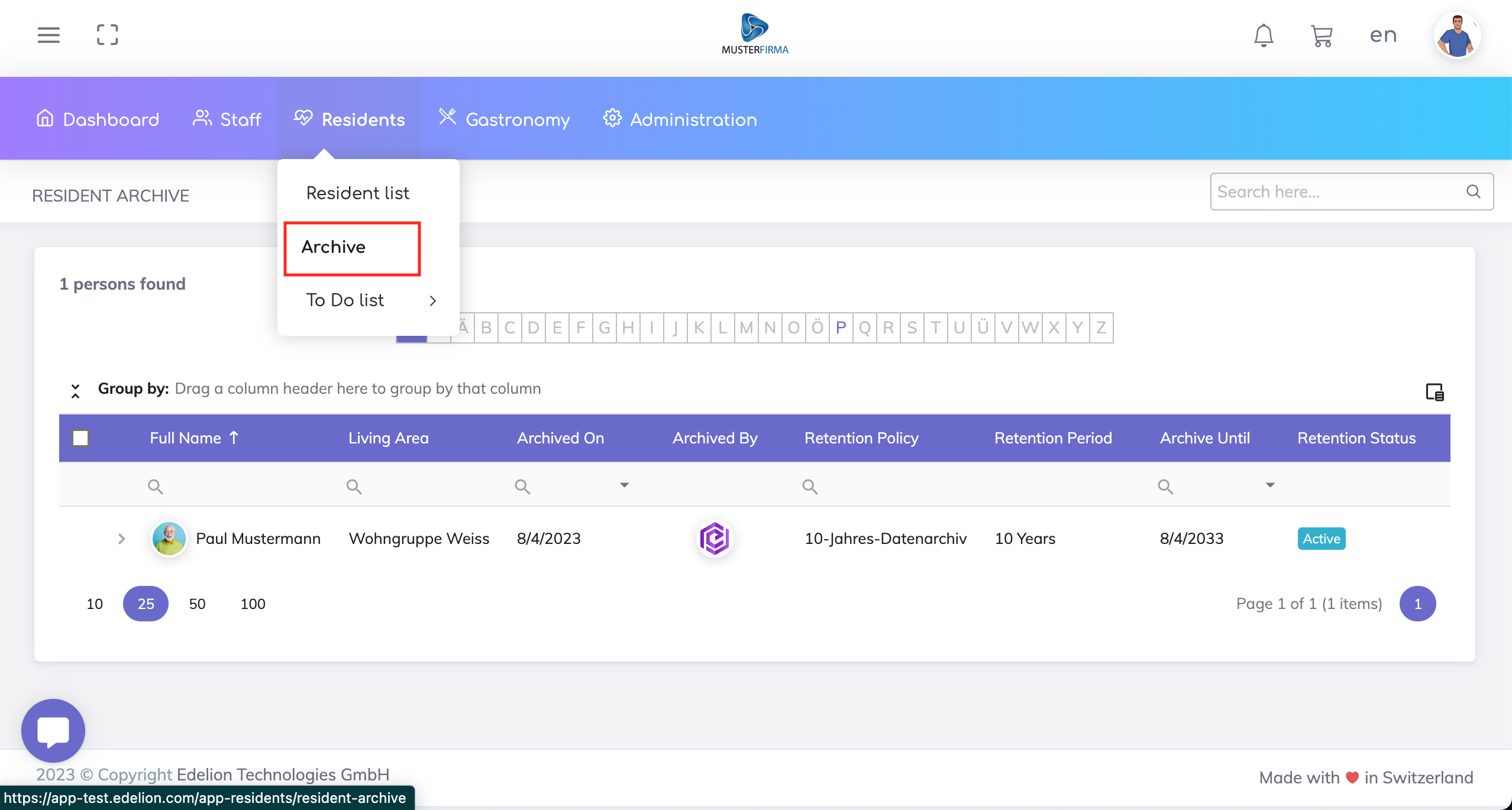
Task: Click the Archived By user avatar
Action: coord(715,539)
